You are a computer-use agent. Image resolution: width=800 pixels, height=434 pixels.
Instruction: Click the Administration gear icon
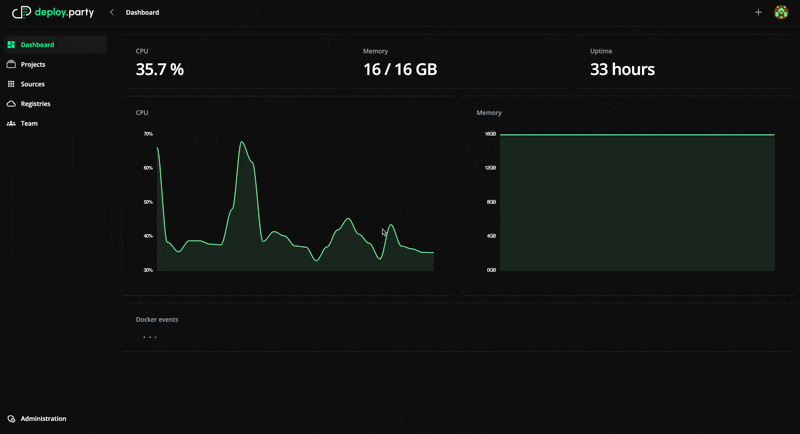coord(11,419)
